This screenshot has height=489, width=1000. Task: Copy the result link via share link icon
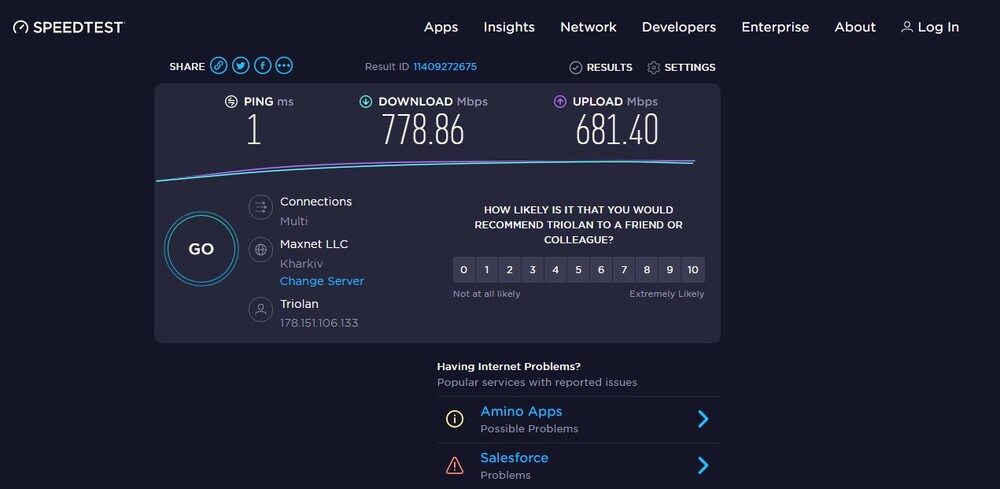coord(219,66)
